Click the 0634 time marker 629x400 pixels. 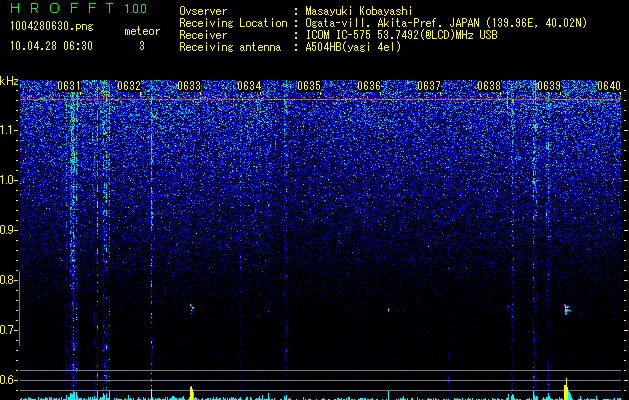click(249, 86)
